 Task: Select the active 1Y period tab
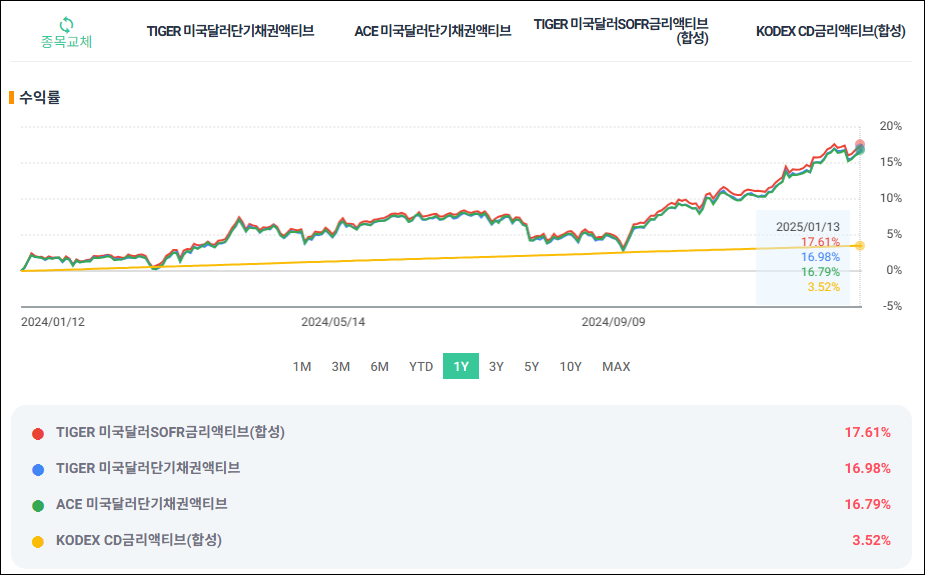pos(461,366)
